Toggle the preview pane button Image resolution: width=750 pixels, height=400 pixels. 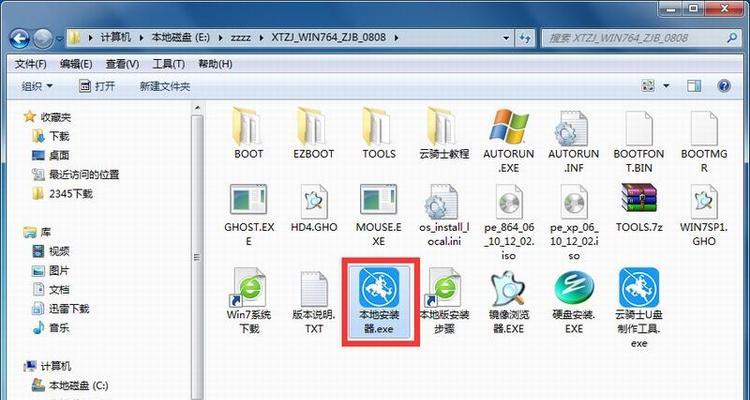click(x=694, y=86)
